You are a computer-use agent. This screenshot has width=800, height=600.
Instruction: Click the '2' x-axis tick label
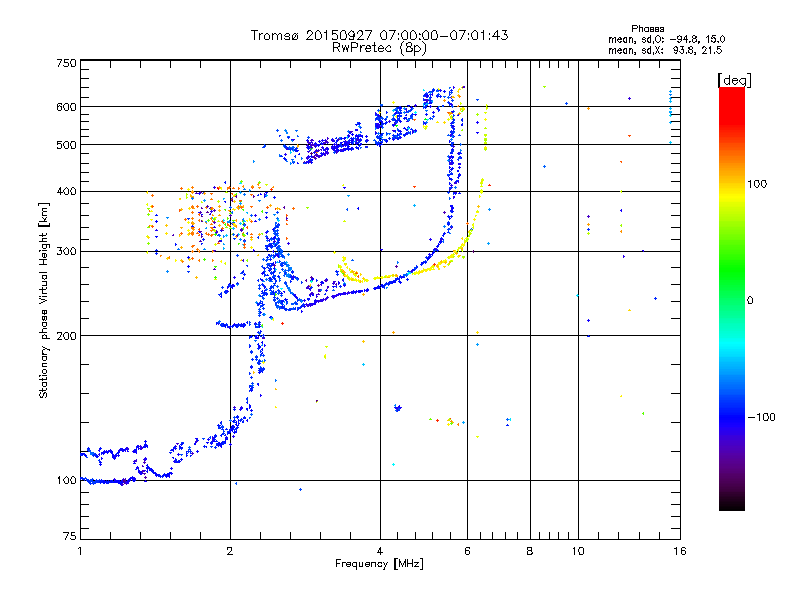(230, 551)
